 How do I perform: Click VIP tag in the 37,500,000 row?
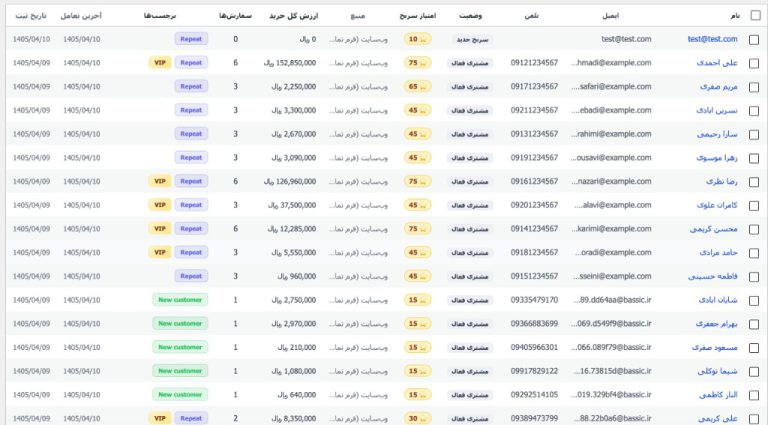[x=160, y=205]
